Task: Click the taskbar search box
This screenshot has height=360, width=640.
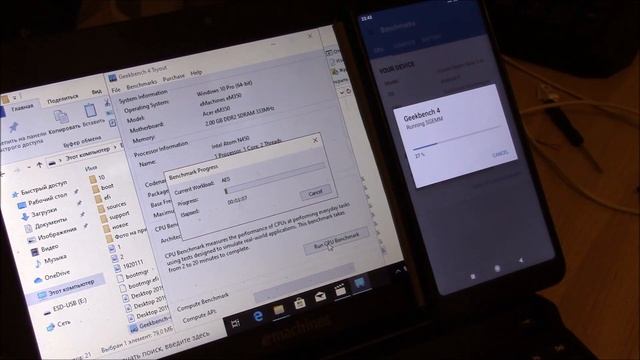Action: [171, 344]
